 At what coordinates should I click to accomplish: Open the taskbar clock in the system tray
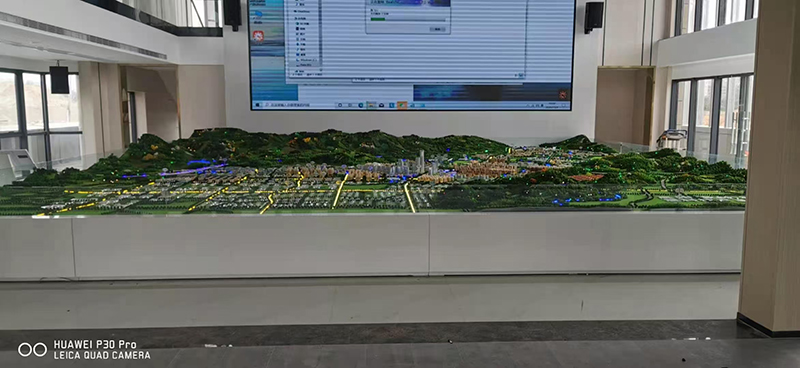(552, 105)
